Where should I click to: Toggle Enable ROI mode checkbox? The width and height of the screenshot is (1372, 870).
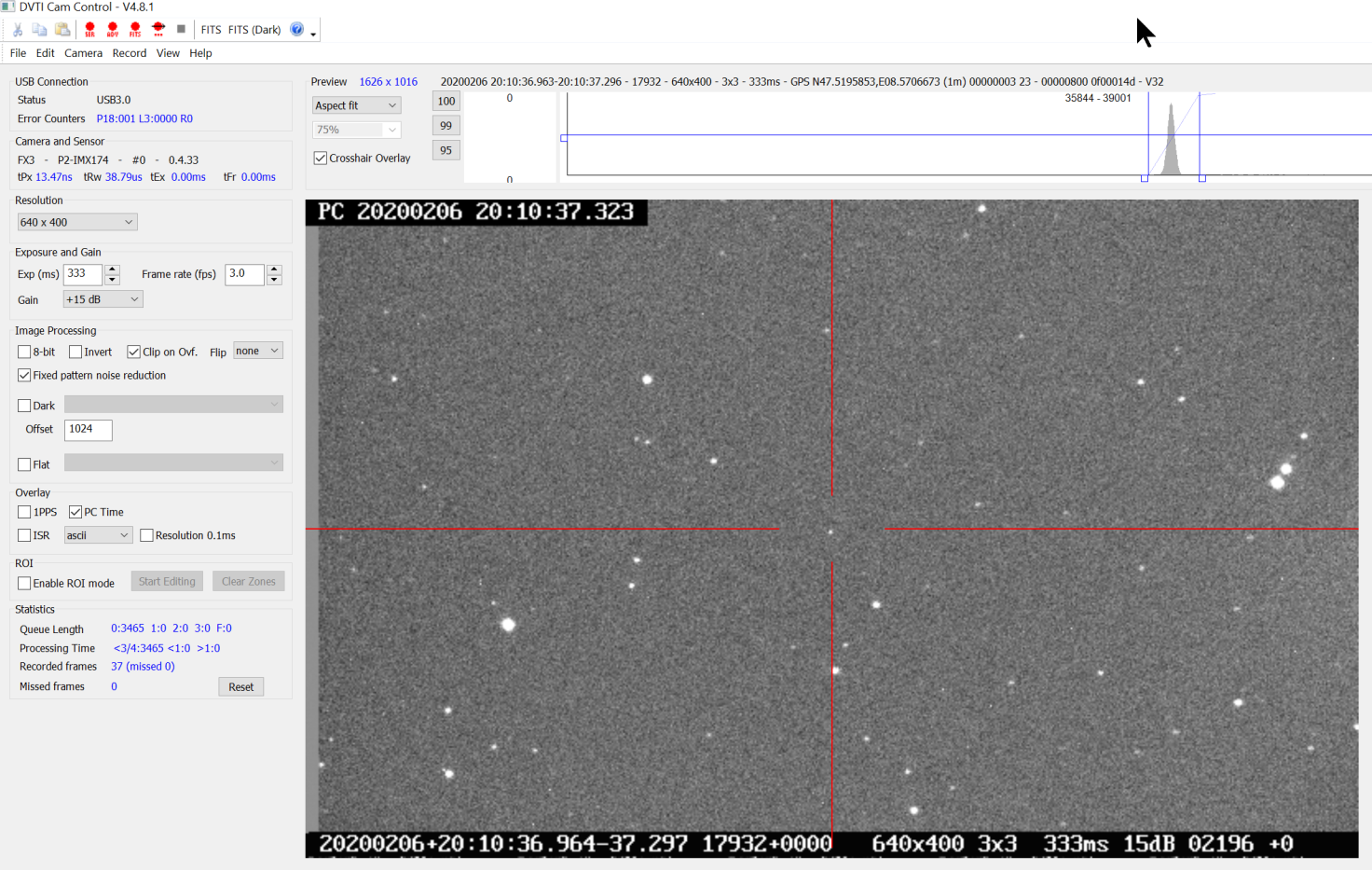(24, 584)
